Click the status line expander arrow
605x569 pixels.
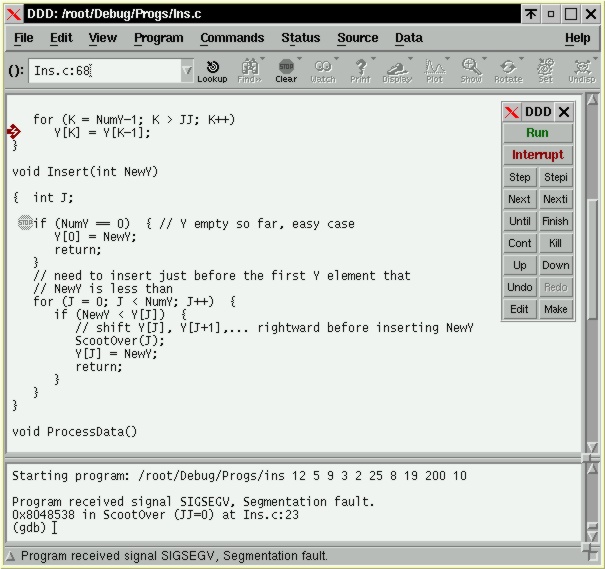[11, 556]
